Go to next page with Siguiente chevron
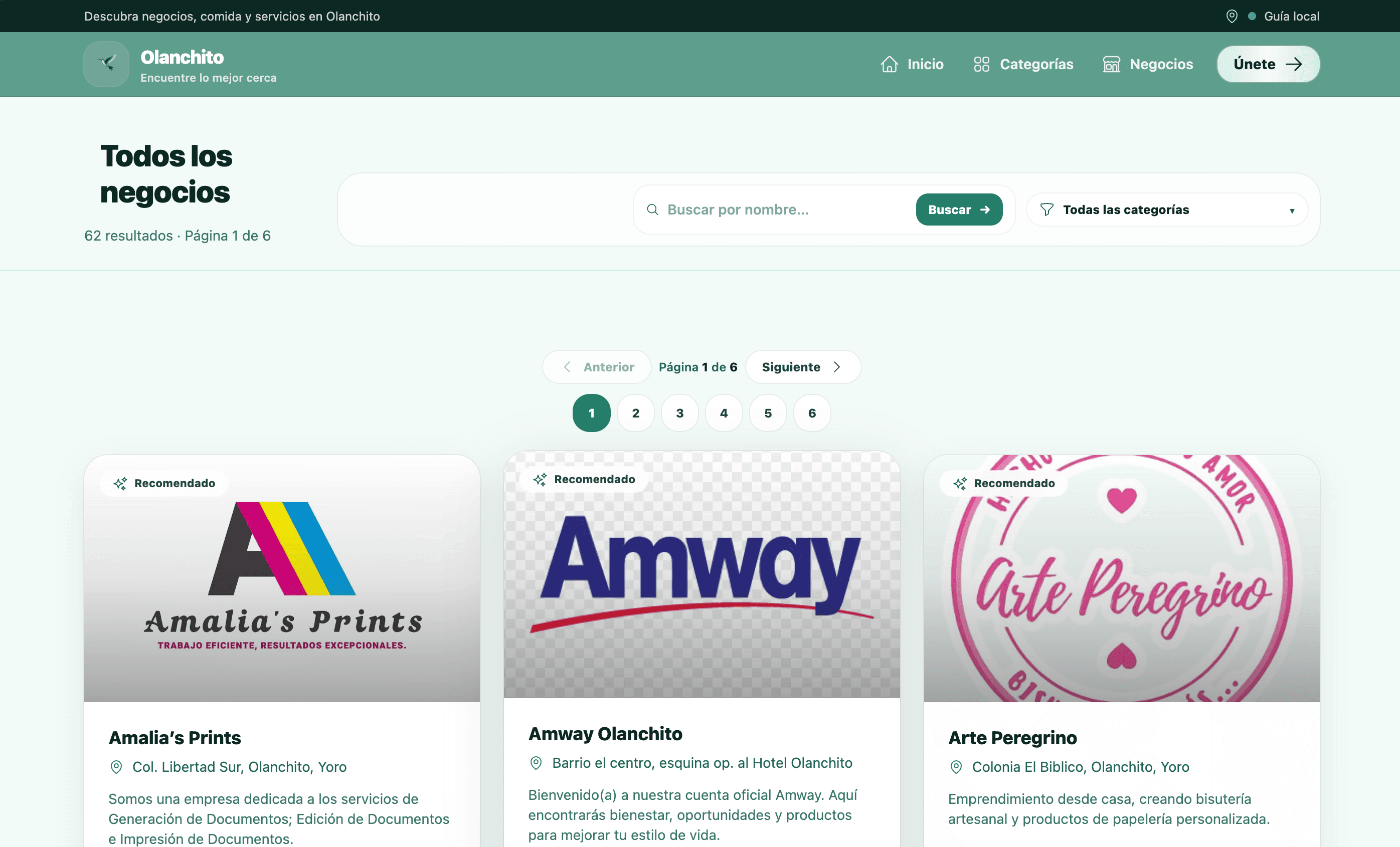The image size is (1400, 847). point(836,367)
